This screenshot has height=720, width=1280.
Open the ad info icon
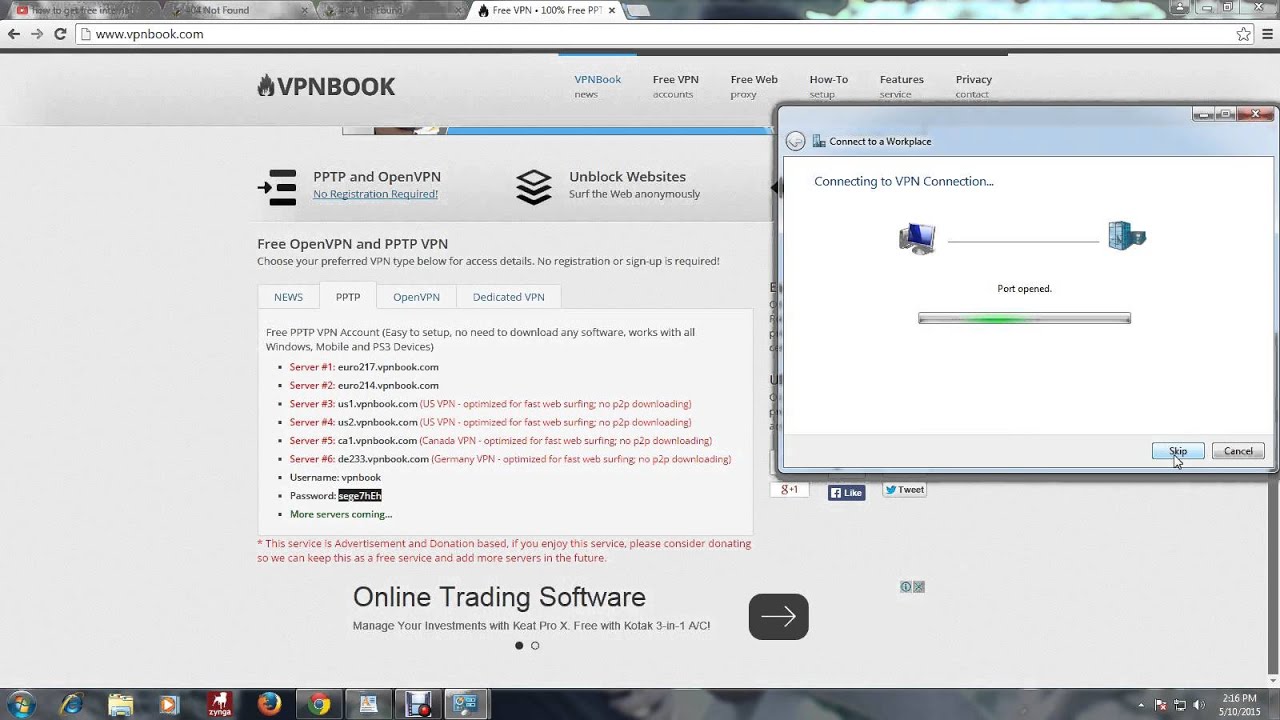click(906, 587)
